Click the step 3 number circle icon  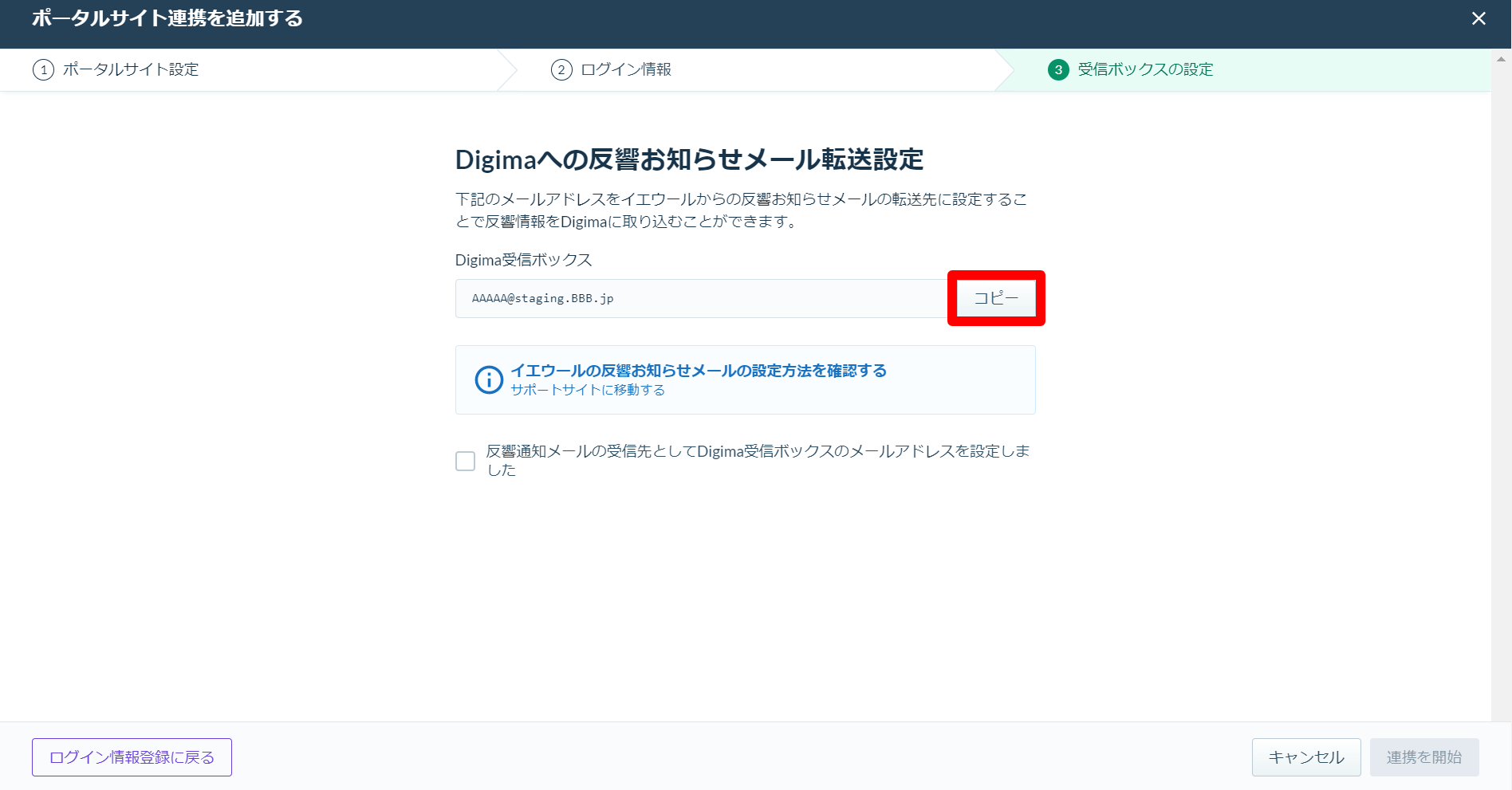pyautogui.click(x=1058, y=69)
